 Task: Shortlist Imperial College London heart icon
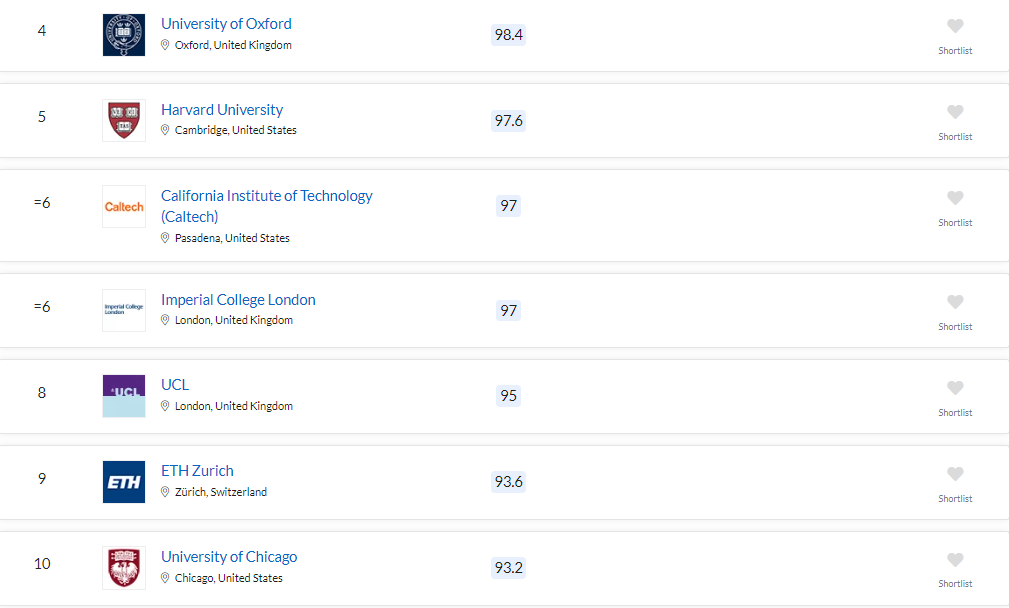coord(955,302)
